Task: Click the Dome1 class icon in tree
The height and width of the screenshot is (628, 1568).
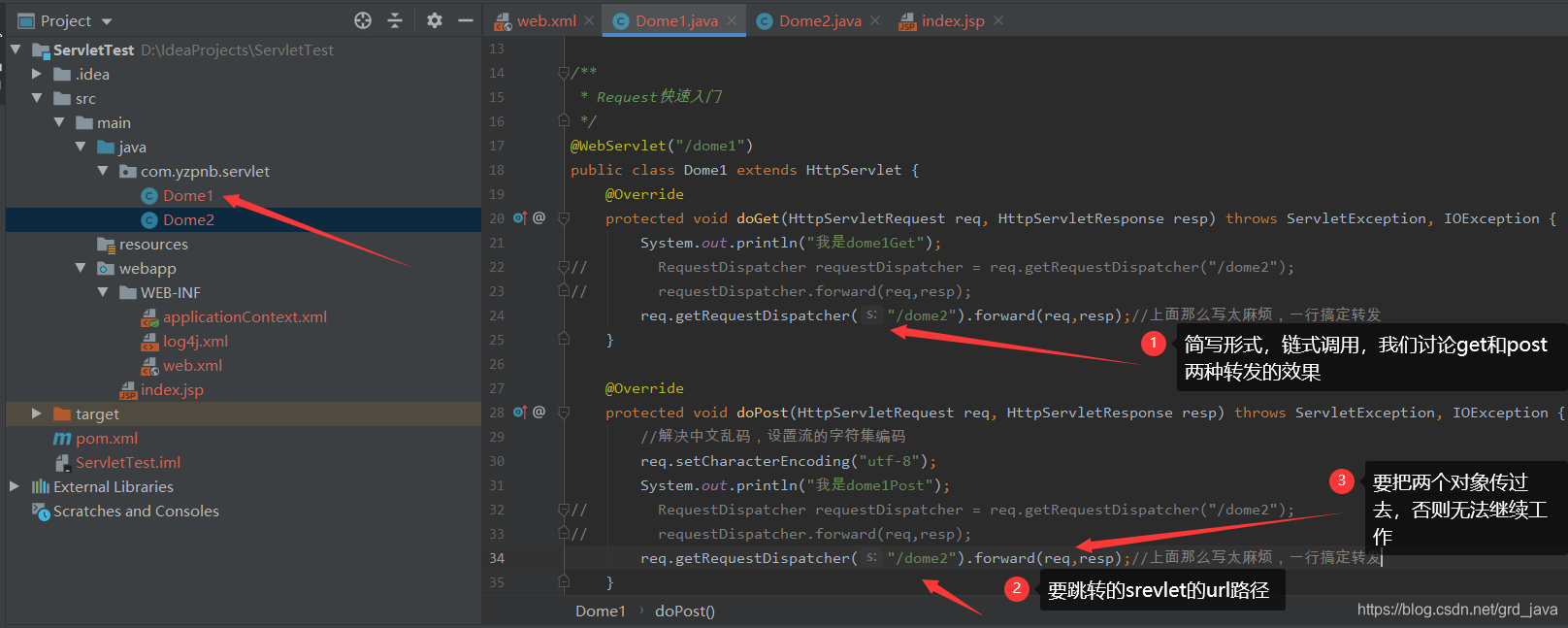Action: [x=149, y=195]
